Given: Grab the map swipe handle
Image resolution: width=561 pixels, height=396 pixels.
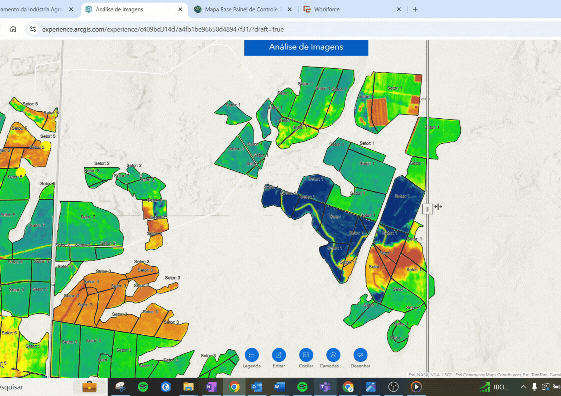Looking at the screenshot, I should 427,208.
